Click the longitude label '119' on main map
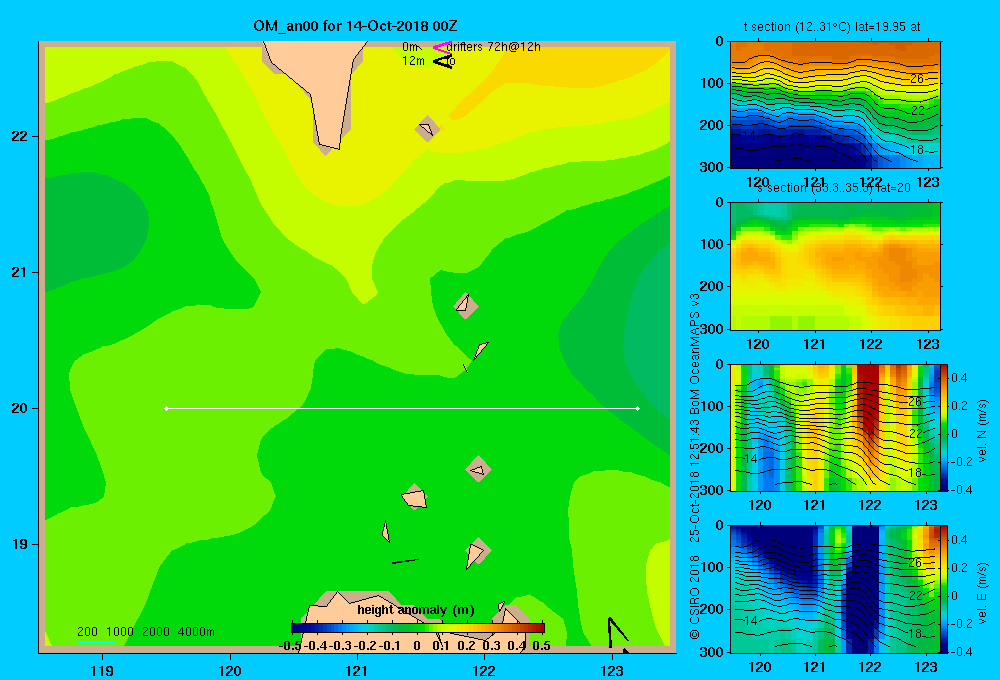 pyautogui.click(x=102, y=670)
